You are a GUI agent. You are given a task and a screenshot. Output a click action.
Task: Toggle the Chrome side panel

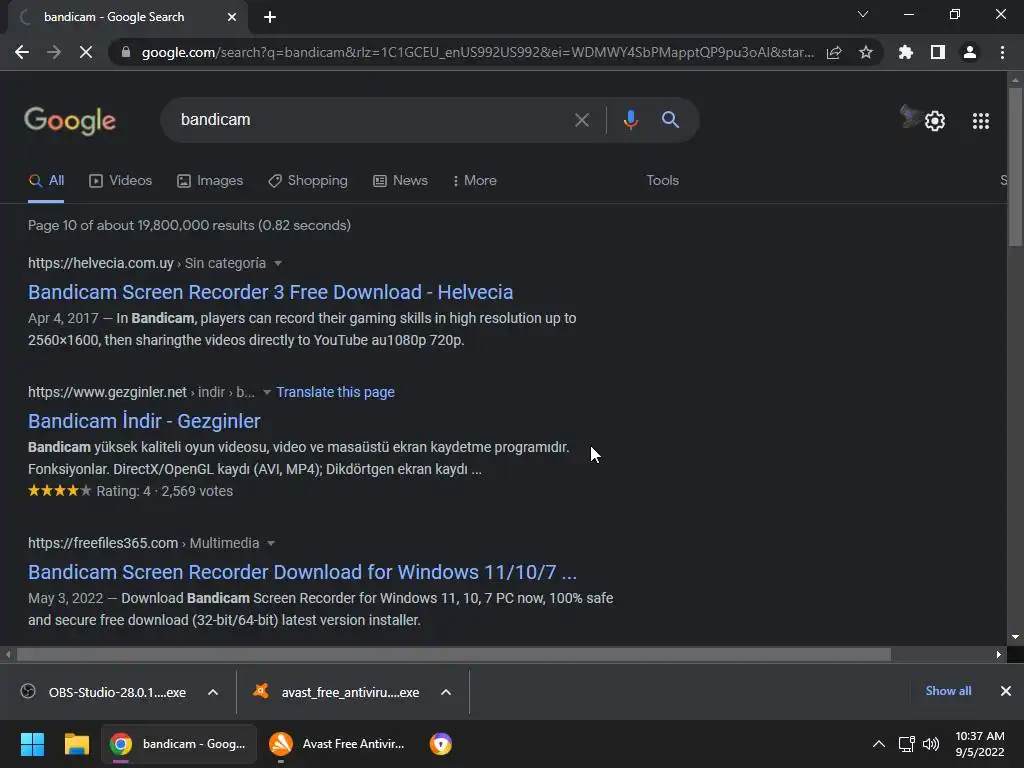point(938,52)
